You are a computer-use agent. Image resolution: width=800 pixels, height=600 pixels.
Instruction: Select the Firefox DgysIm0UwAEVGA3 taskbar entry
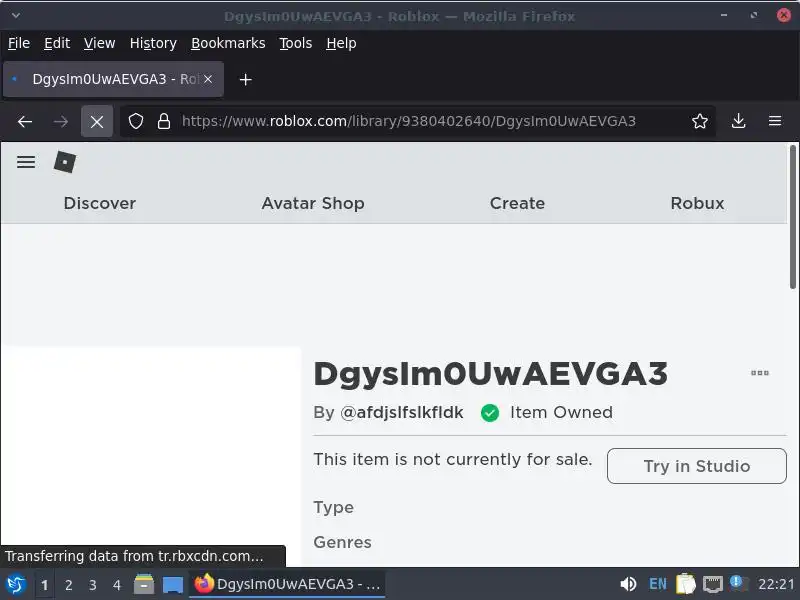[287, 584]
